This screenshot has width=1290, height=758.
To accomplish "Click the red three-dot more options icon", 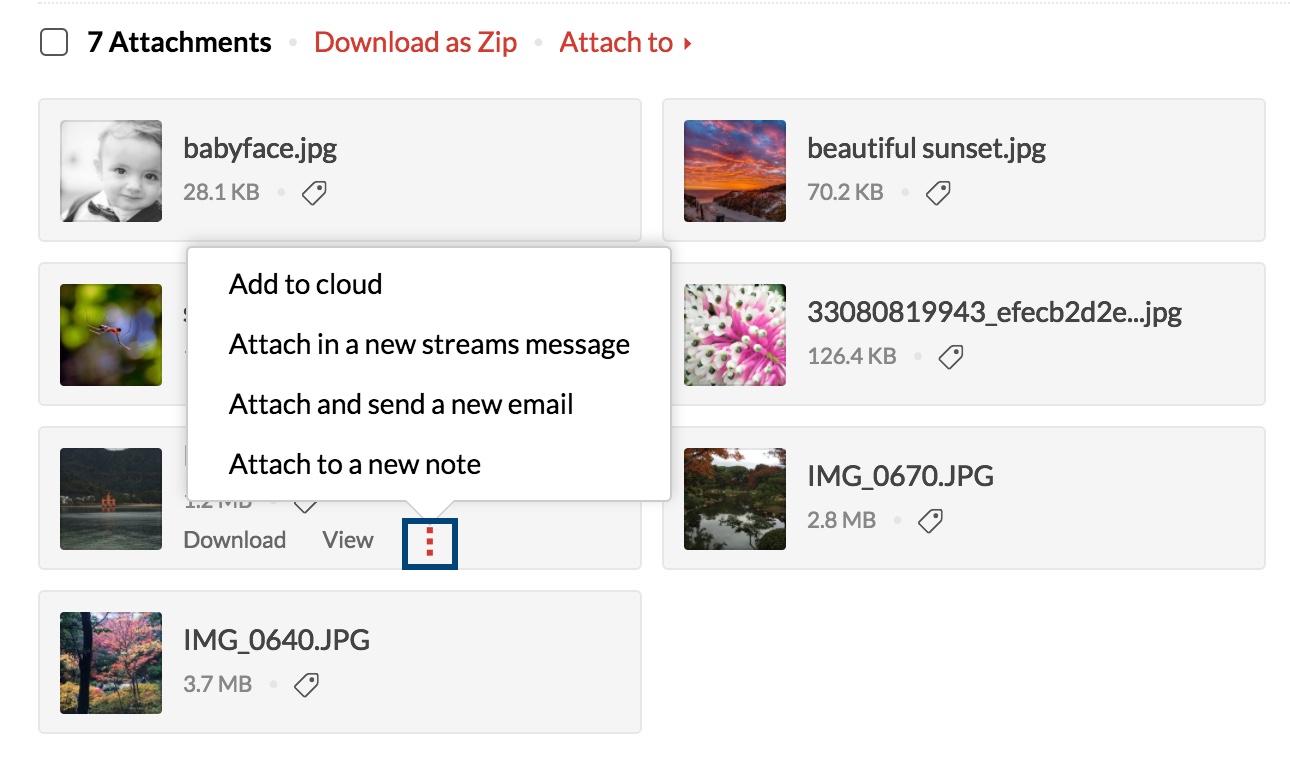I will click(430, 542).
